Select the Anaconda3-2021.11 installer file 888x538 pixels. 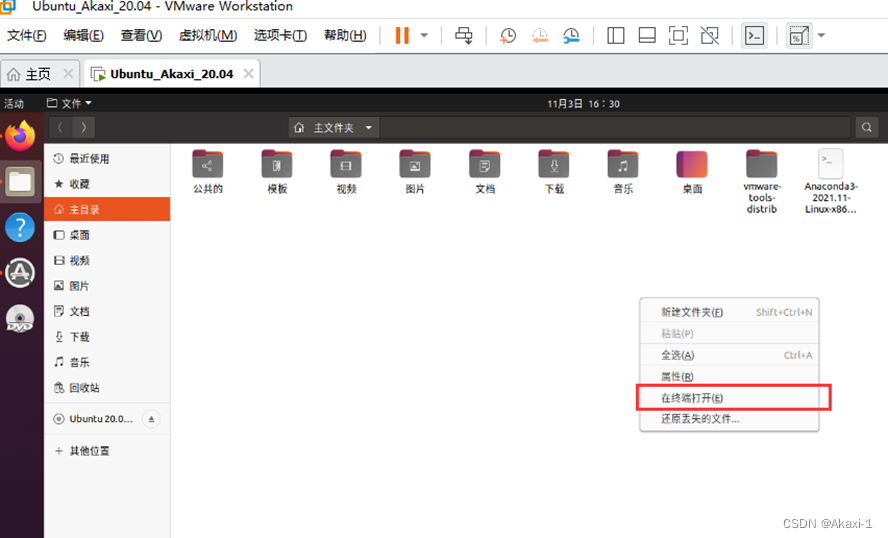click(x=831, y=181)
